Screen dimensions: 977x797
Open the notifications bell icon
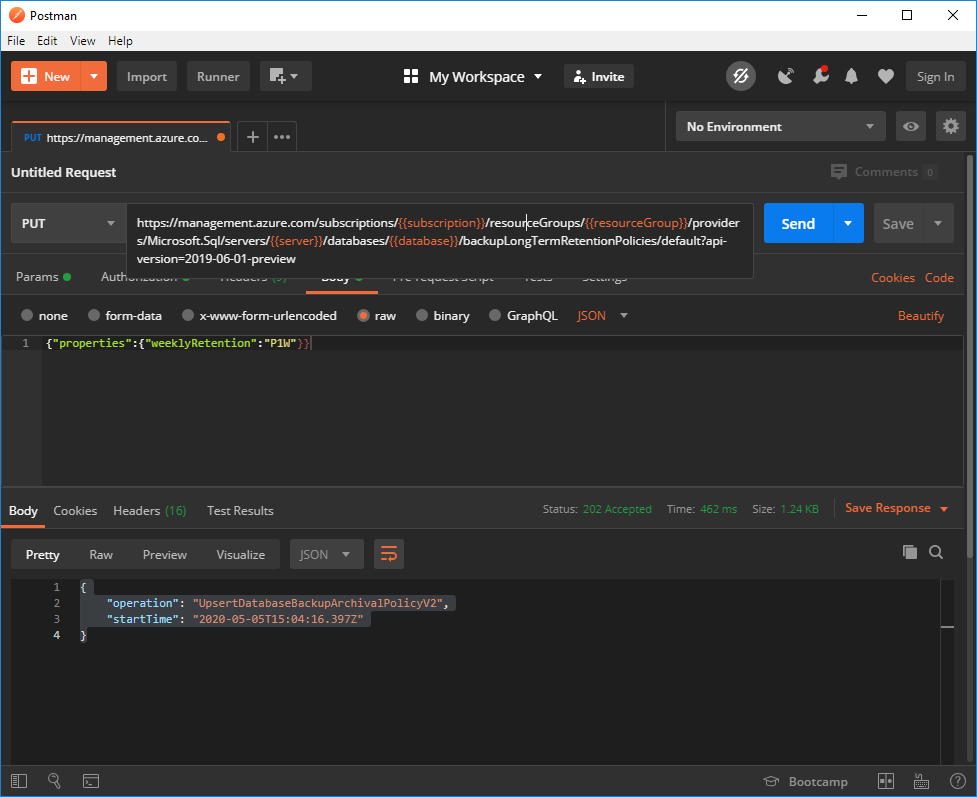851,76
